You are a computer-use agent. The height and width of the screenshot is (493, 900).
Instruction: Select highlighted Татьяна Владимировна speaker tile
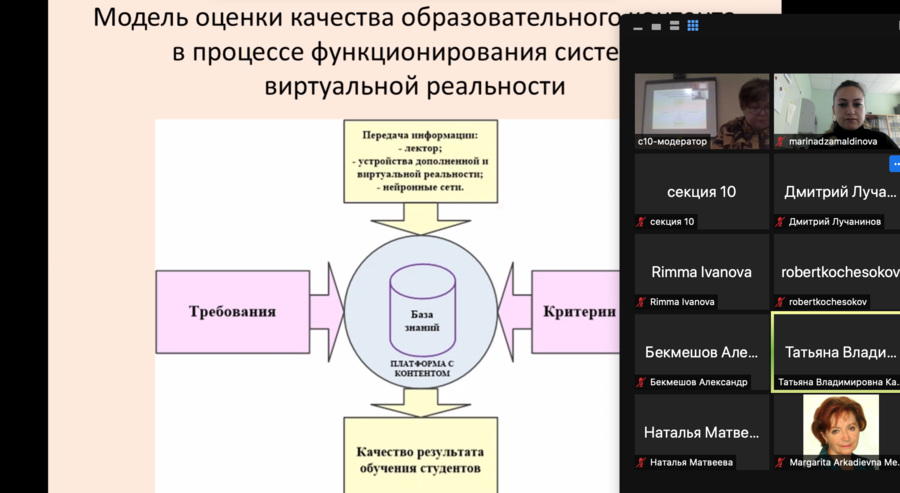click(x=835, y=351)
